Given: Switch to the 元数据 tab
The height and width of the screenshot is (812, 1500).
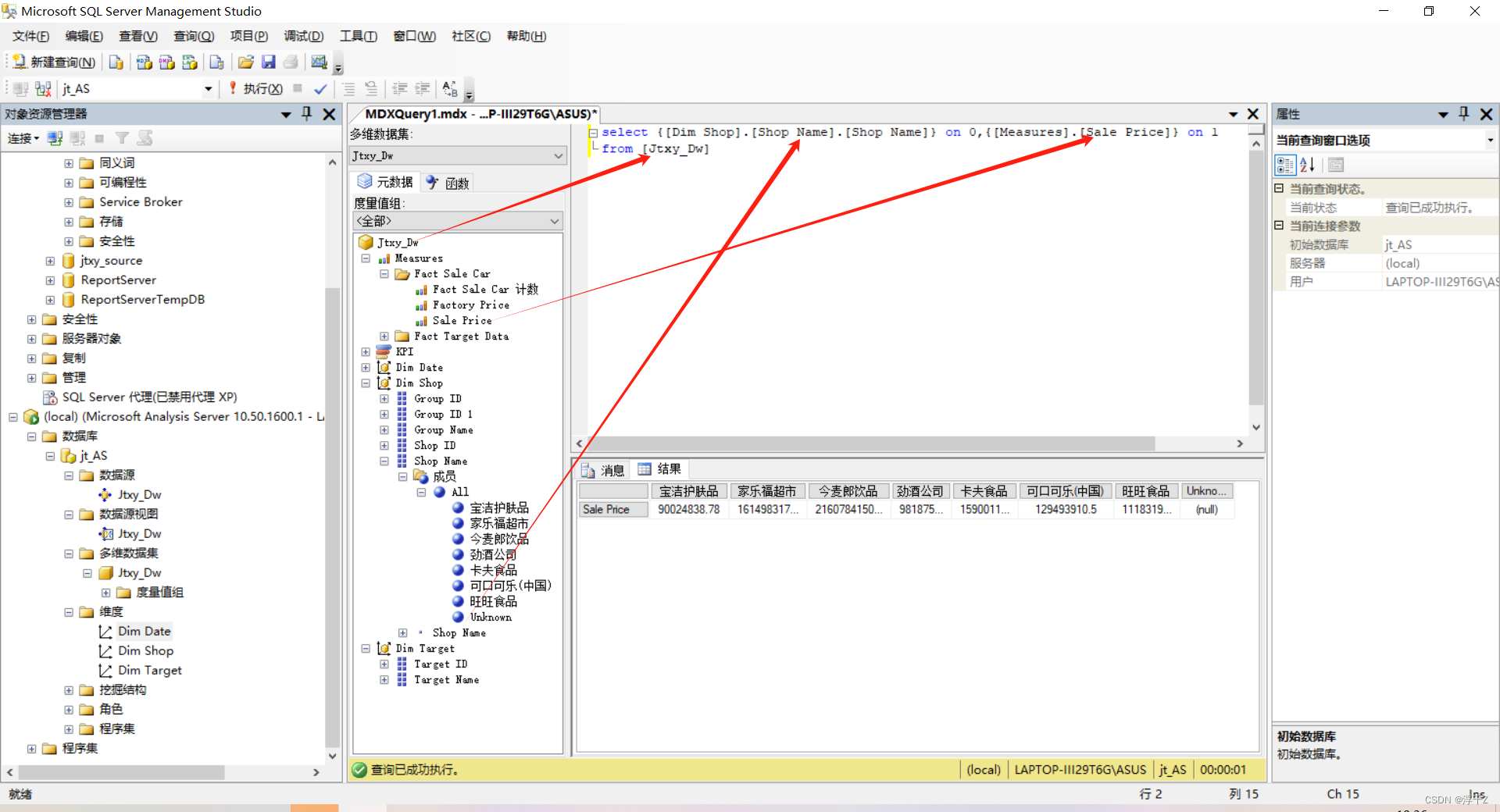Looking at the screenshot, I should tap(385, 182).
